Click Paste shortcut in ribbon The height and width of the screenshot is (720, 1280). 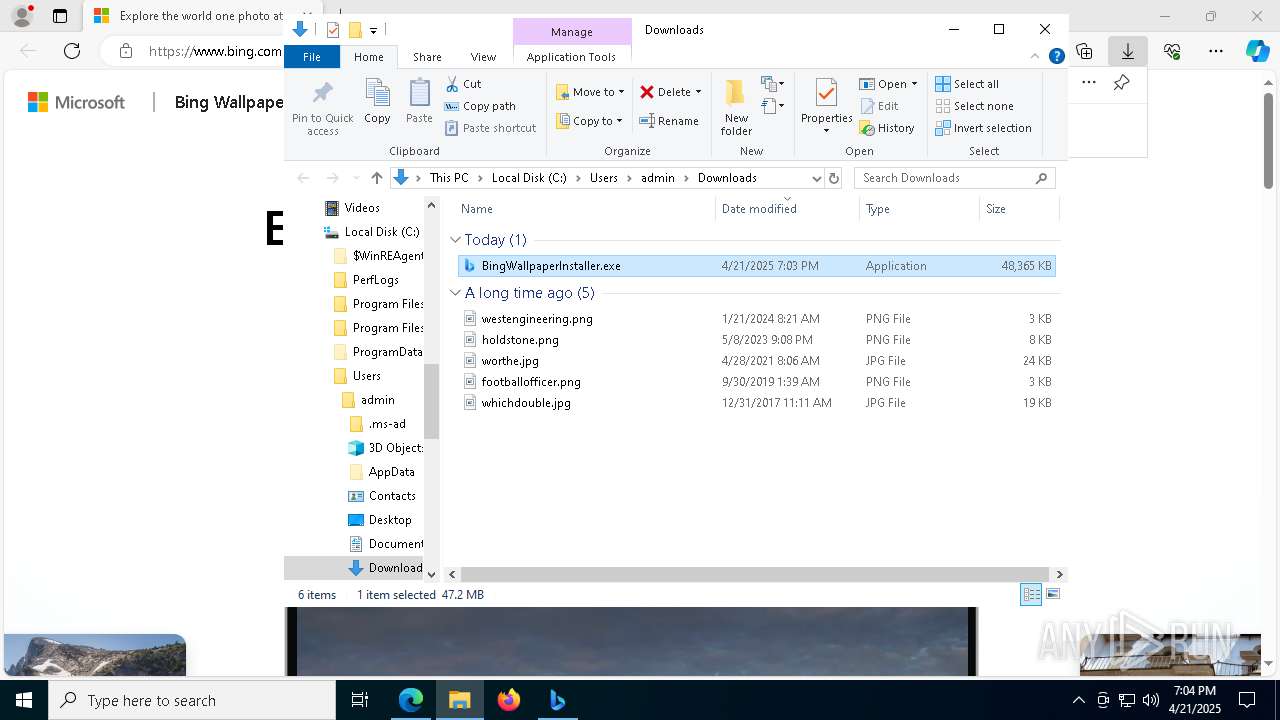coord(491,128)
